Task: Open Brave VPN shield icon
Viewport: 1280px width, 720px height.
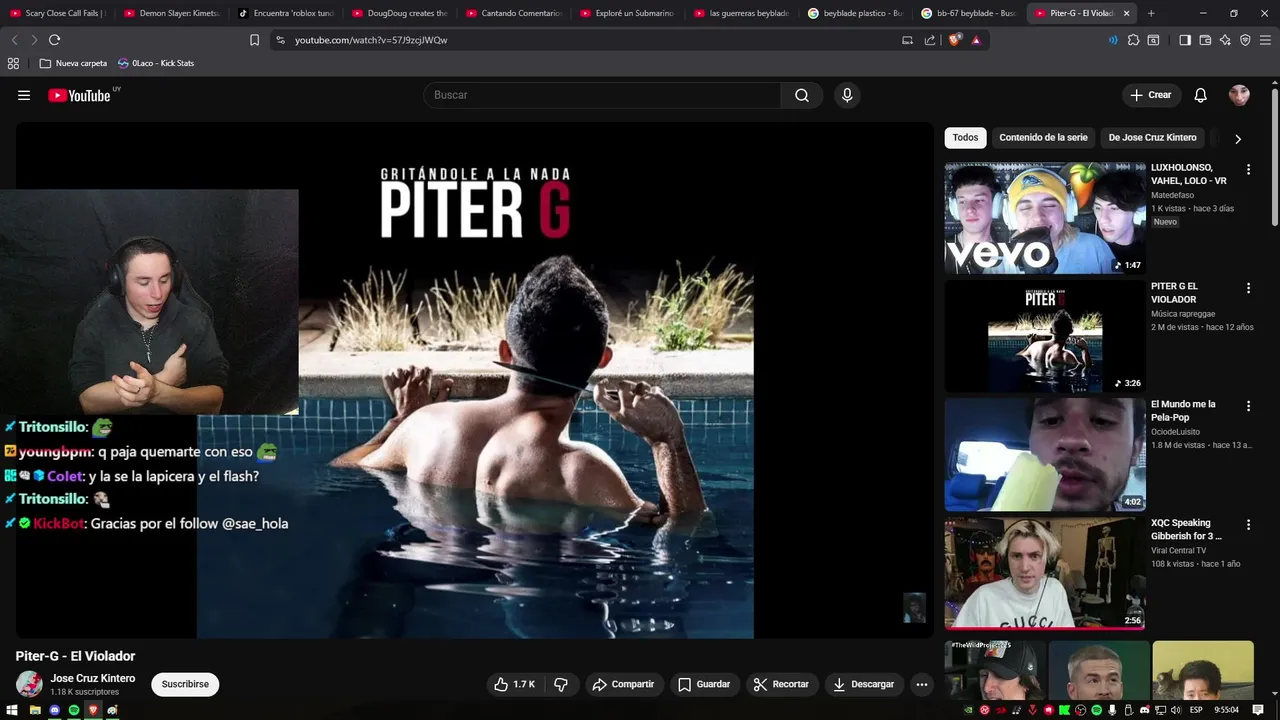Action: pos(1245,40)
